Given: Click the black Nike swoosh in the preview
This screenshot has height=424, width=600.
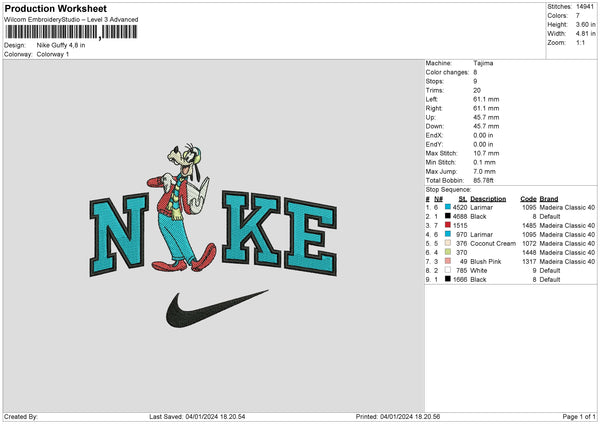Looking at the screenshot, I should (217, 308).
